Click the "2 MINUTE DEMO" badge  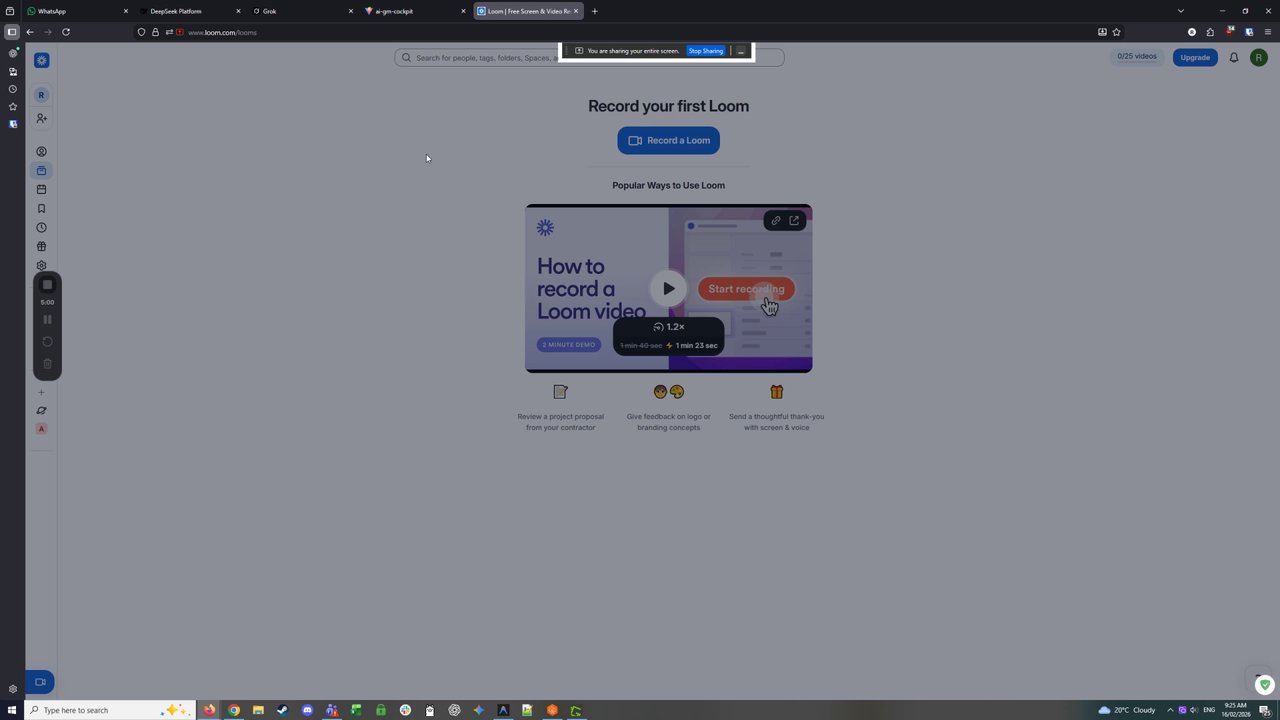tap(569, 345)
